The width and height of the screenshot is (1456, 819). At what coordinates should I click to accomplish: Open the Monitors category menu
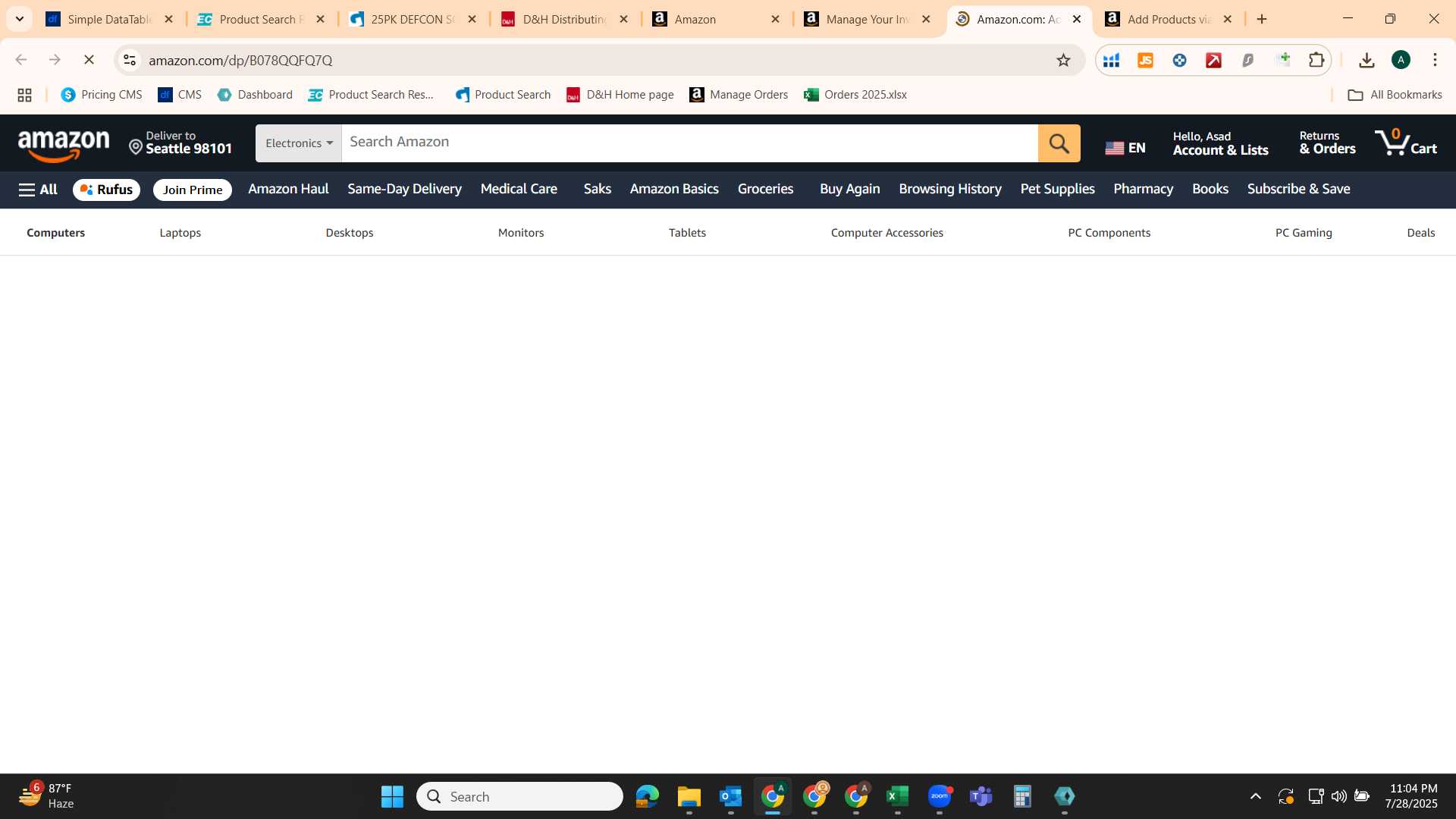pos(521,233)
